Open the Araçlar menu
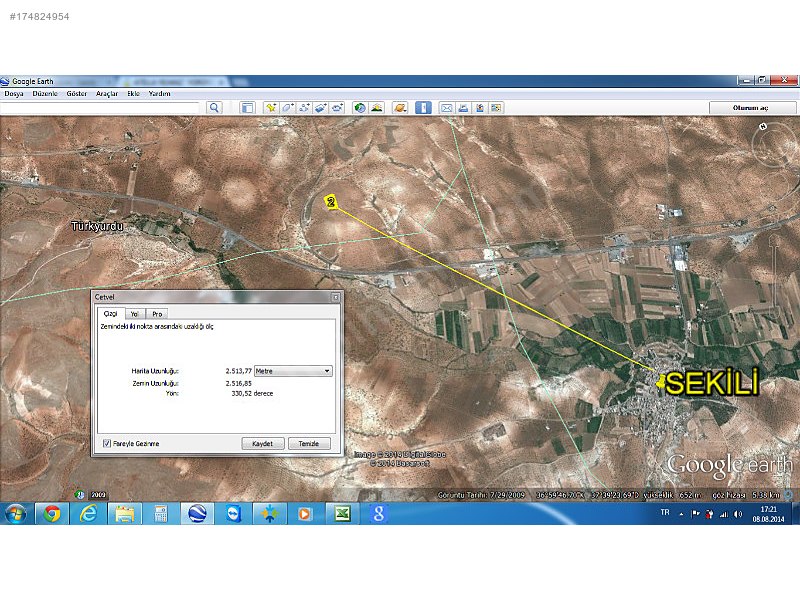This screenshot has height=600, width=800. coord(107,94)
